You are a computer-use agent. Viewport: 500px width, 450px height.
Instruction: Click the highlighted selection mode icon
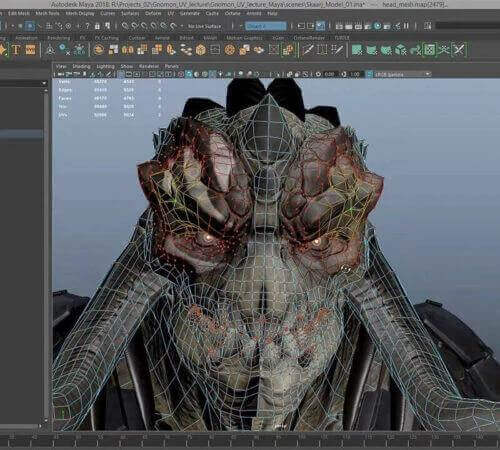pyautogui.click(x=30, y=26)
